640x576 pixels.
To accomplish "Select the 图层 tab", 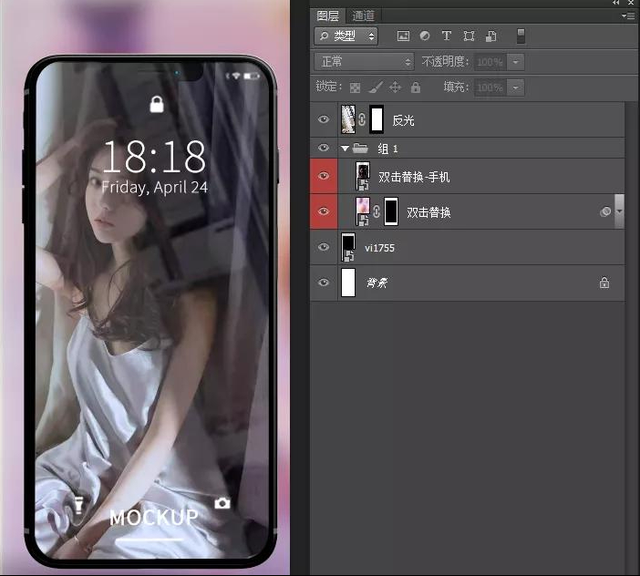I will [328, 16].
